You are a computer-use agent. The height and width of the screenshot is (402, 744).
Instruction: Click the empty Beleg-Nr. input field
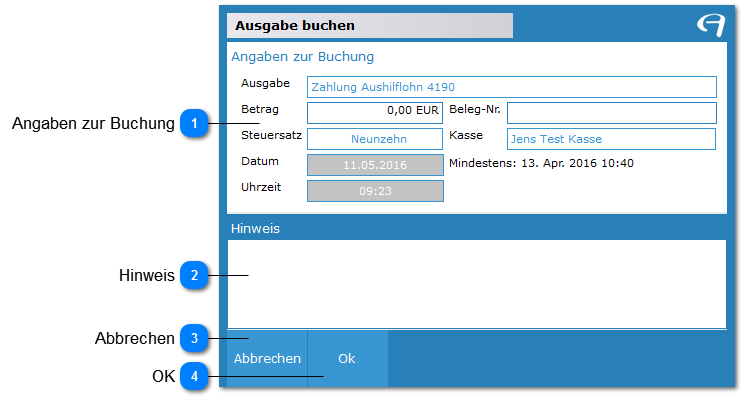[612, 113]
